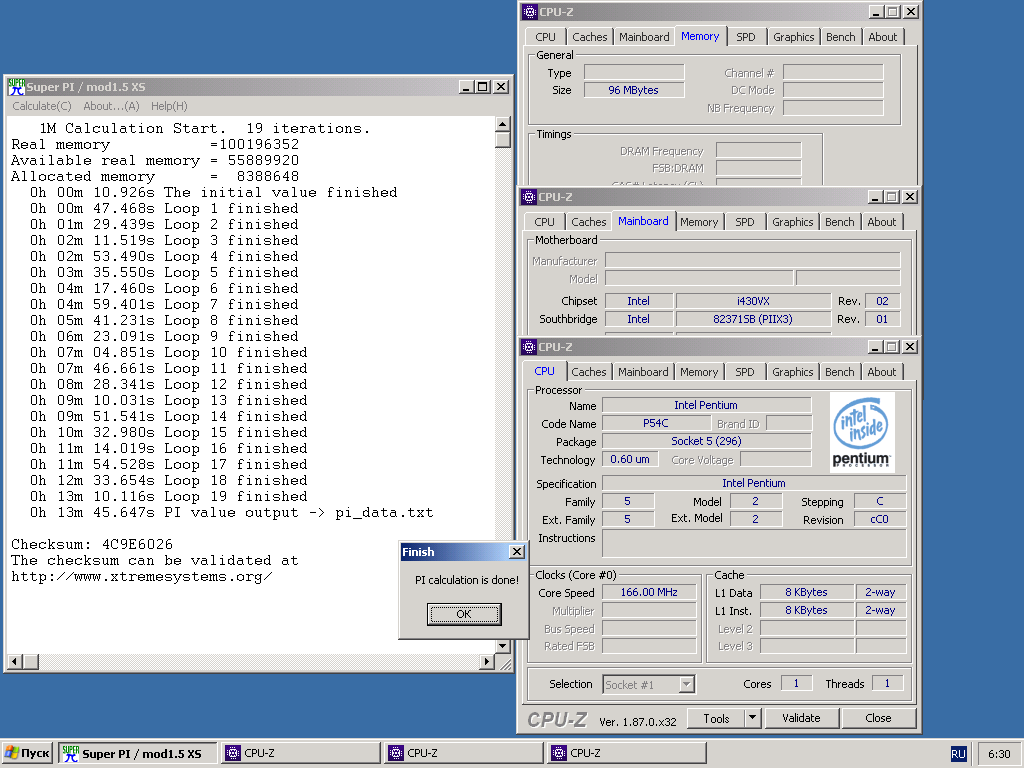Switch to Caches tab in bottom CPU-Z window

click(588, 372)
